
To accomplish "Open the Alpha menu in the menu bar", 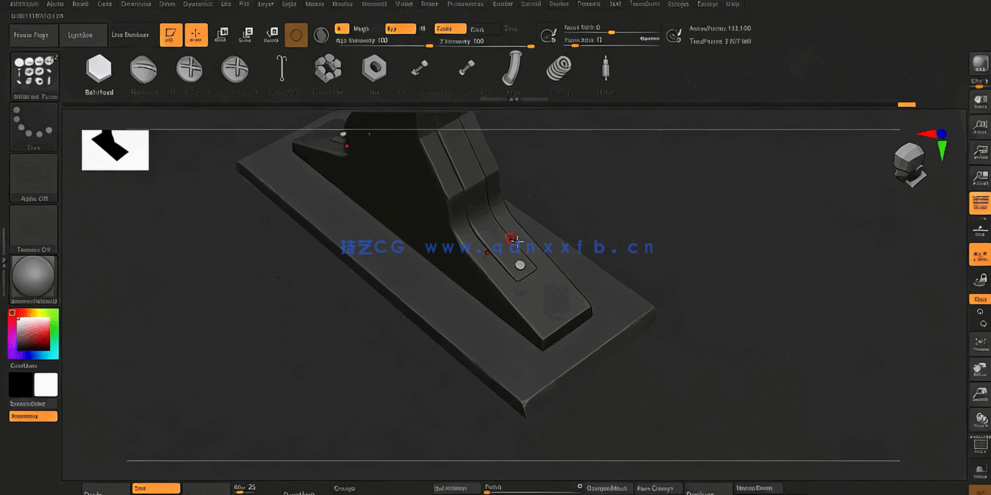I will click(55, 4).
